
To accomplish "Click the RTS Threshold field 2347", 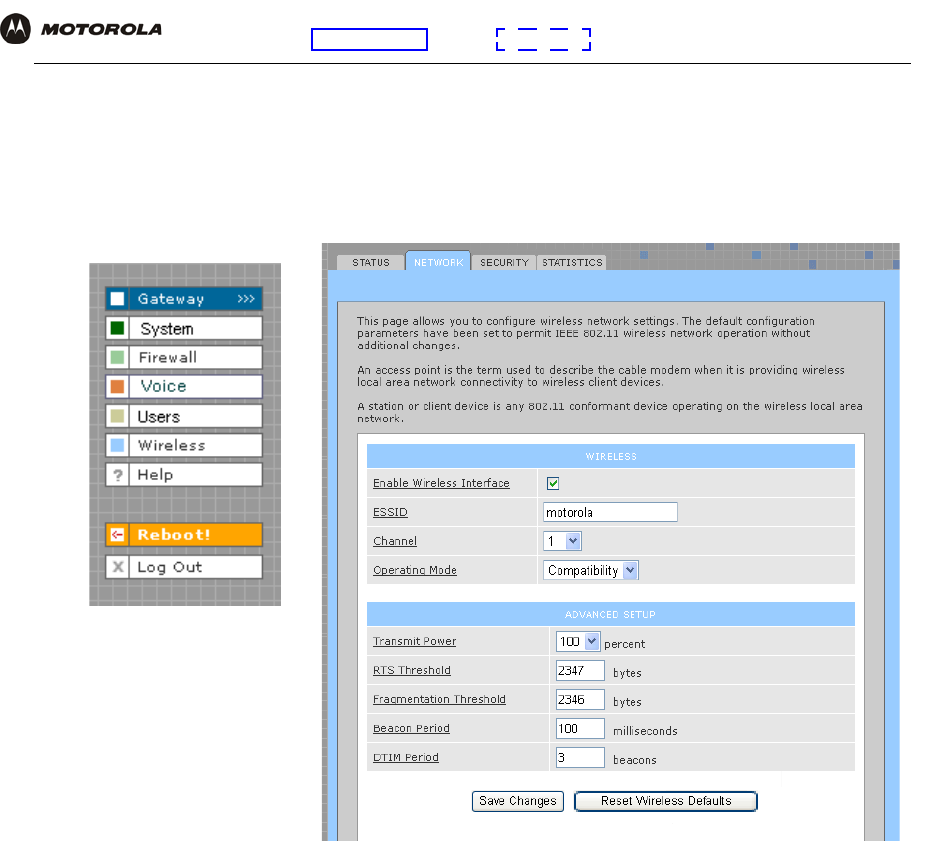I will [x=580, y=670].
